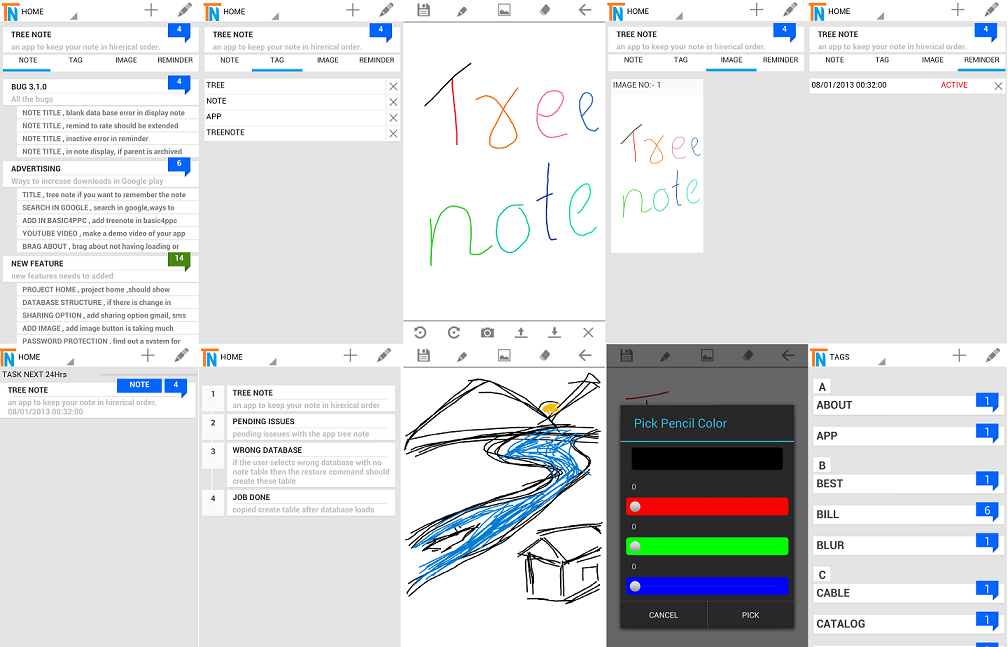Open the image icon above Tree note drawing
This screenshot has width=1008, height=647.
(504, 10)
